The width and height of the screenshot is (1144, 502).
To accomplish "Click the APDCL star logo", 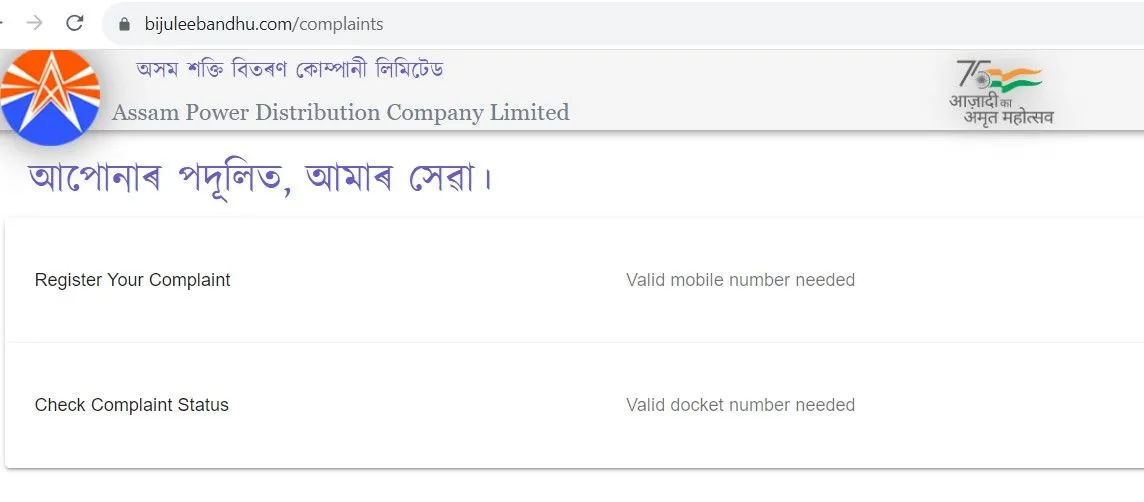I will coord(49,97).
